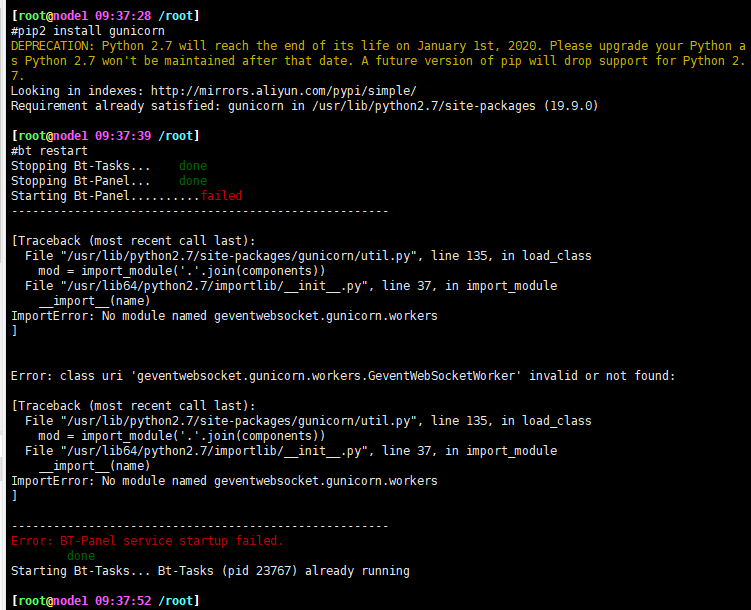751x610 pixels.
Task: Click the mirrors.aliyun.com pypi URL
Action: pos(284,91)
